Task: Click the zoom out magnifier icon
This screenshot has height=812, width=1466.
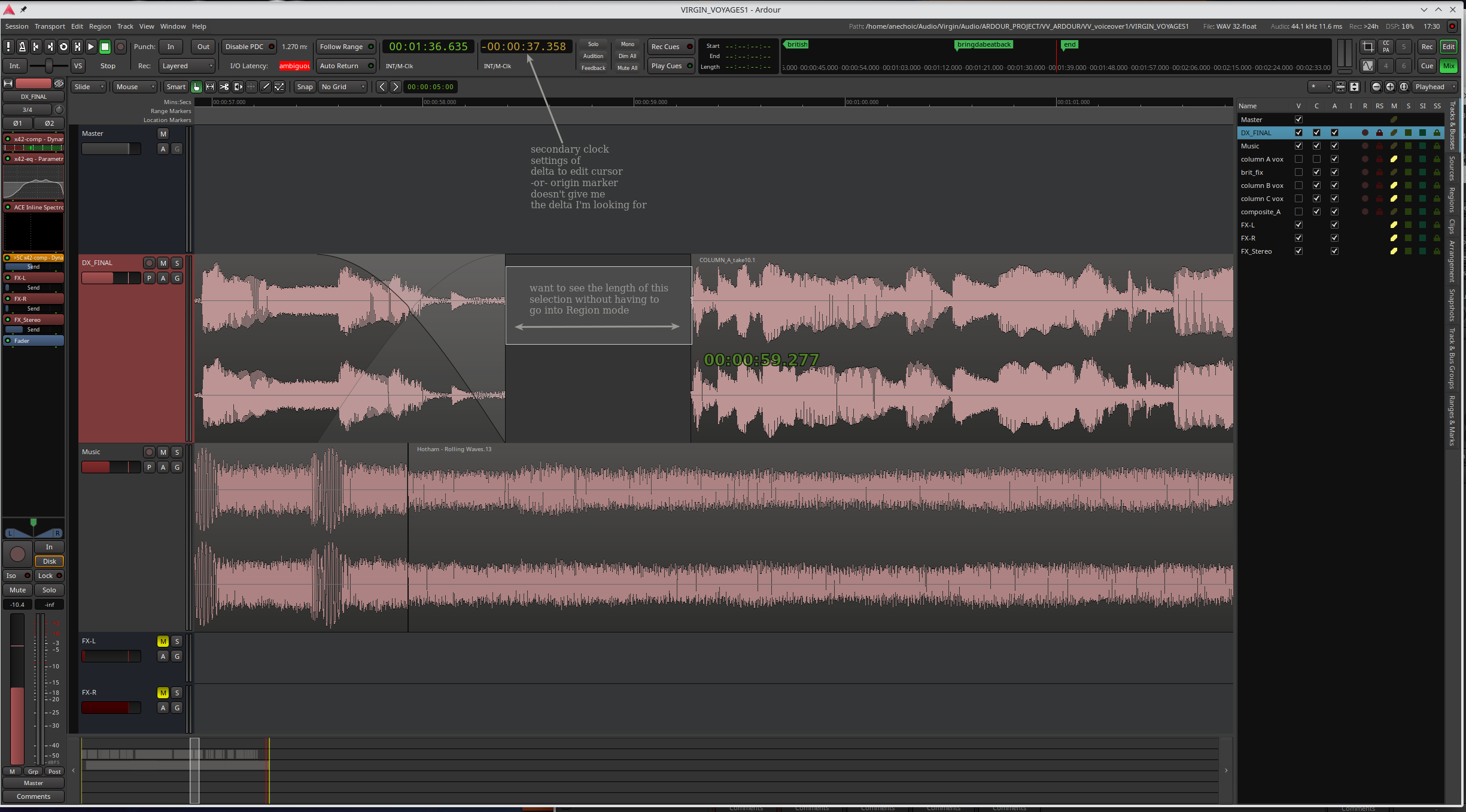Action: click(1376, 87)
